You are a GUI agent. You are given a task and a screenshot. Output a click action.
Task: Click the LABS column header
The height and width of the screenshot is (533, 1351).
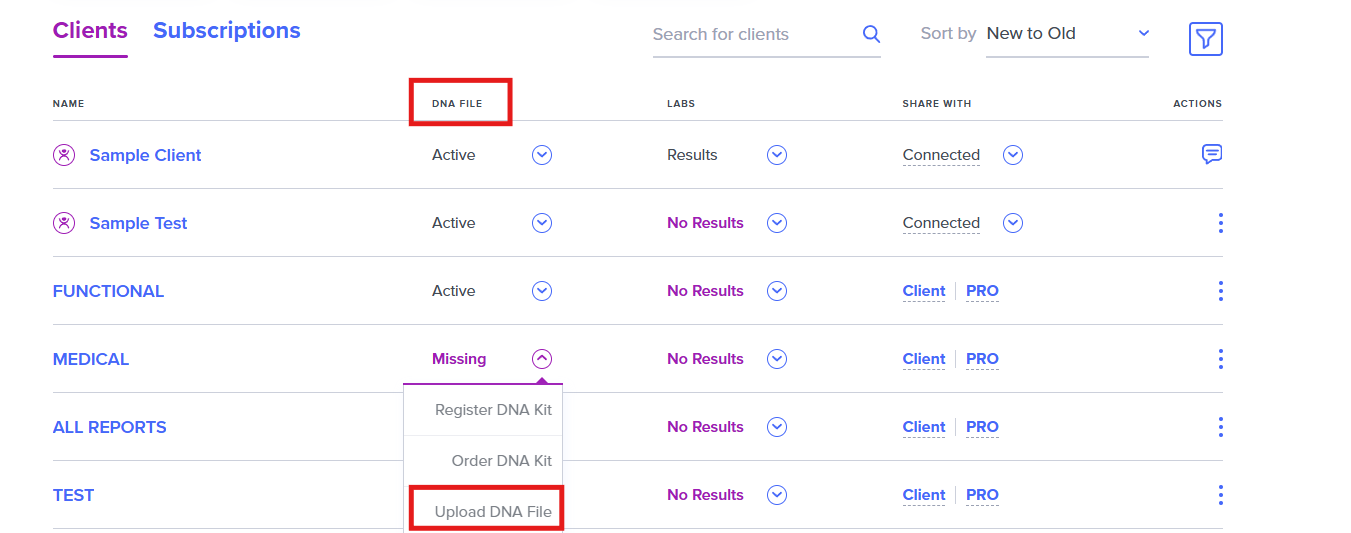pos(681,103)
